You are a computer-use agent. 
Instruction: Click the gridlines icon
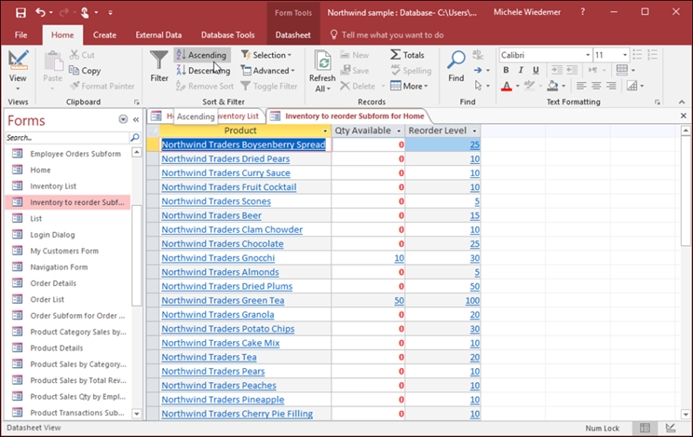point(622,70)
